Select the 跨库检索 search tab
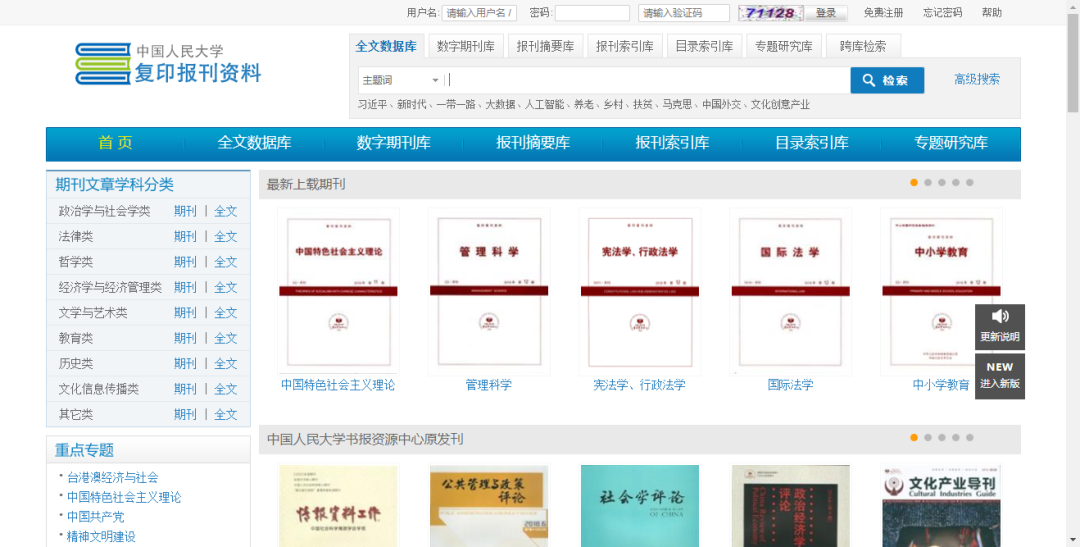1080x547 pixels. point(863,46)
